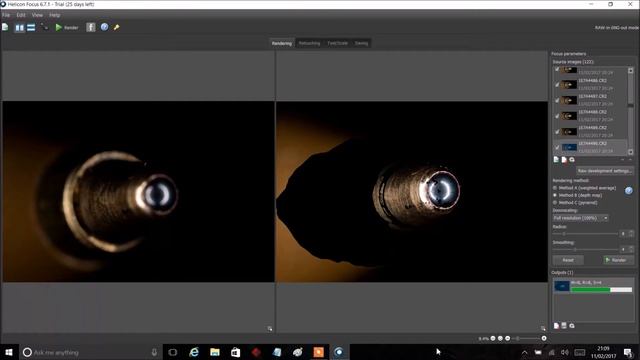Open rendering method help icon
Viewport: 640px width, 360px height.
tap(629, 191)
